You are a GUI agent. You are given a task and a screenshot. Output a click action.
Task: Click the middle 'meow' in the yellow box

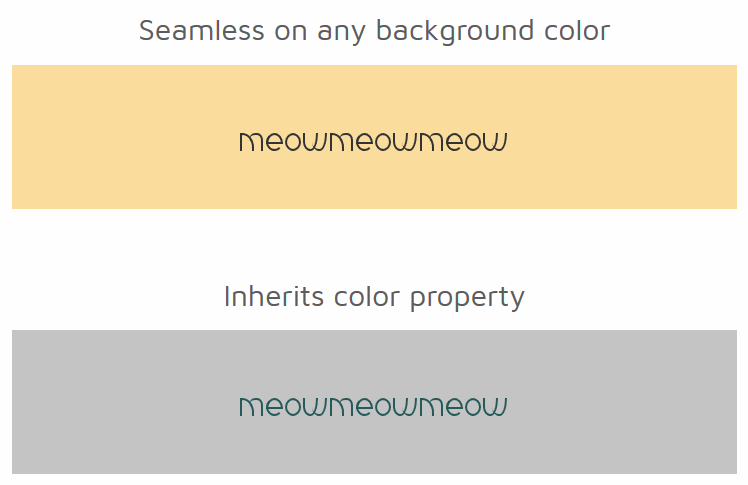click(x=374, y=142)
